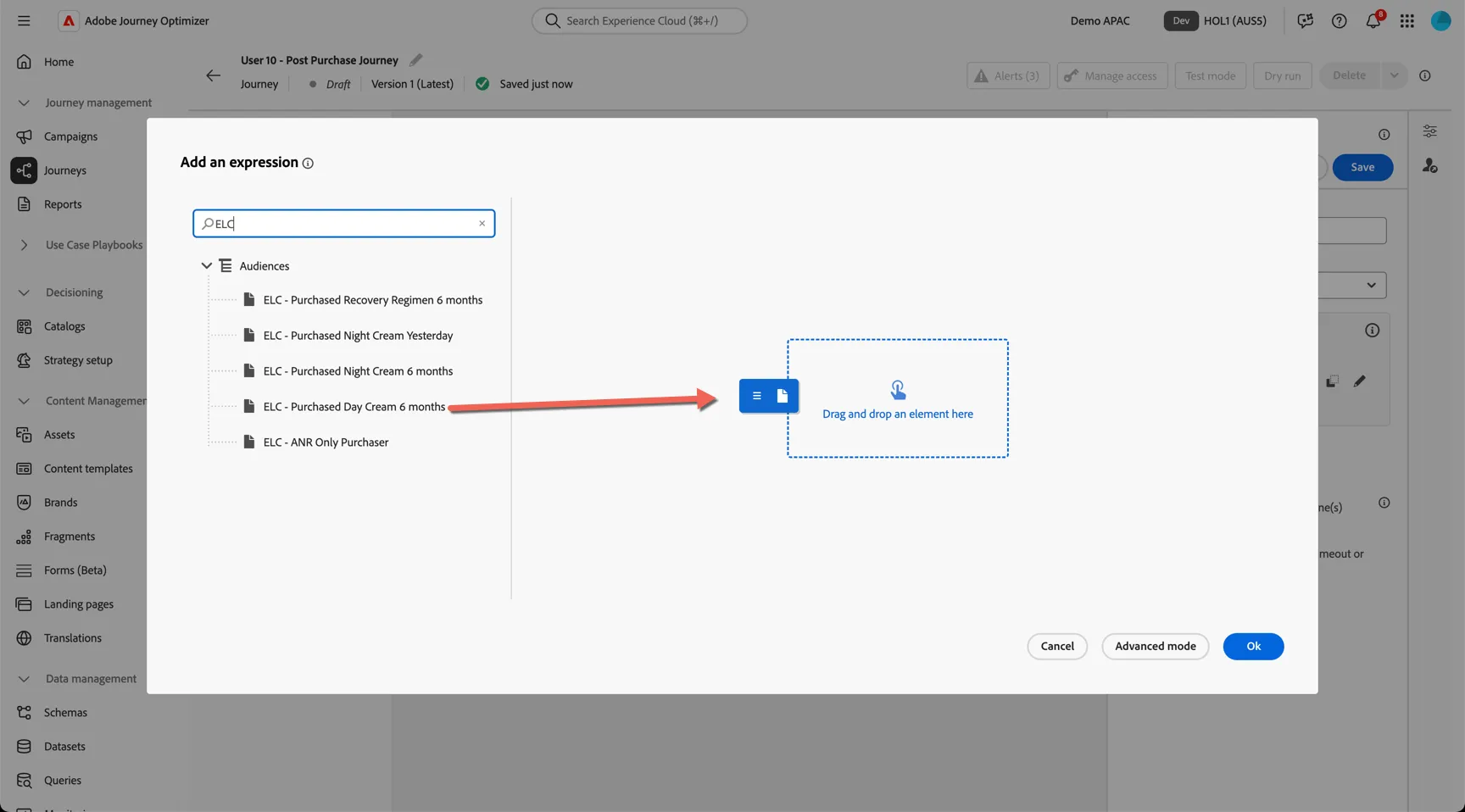Collapse the Audiences tree node

(206, 266)
